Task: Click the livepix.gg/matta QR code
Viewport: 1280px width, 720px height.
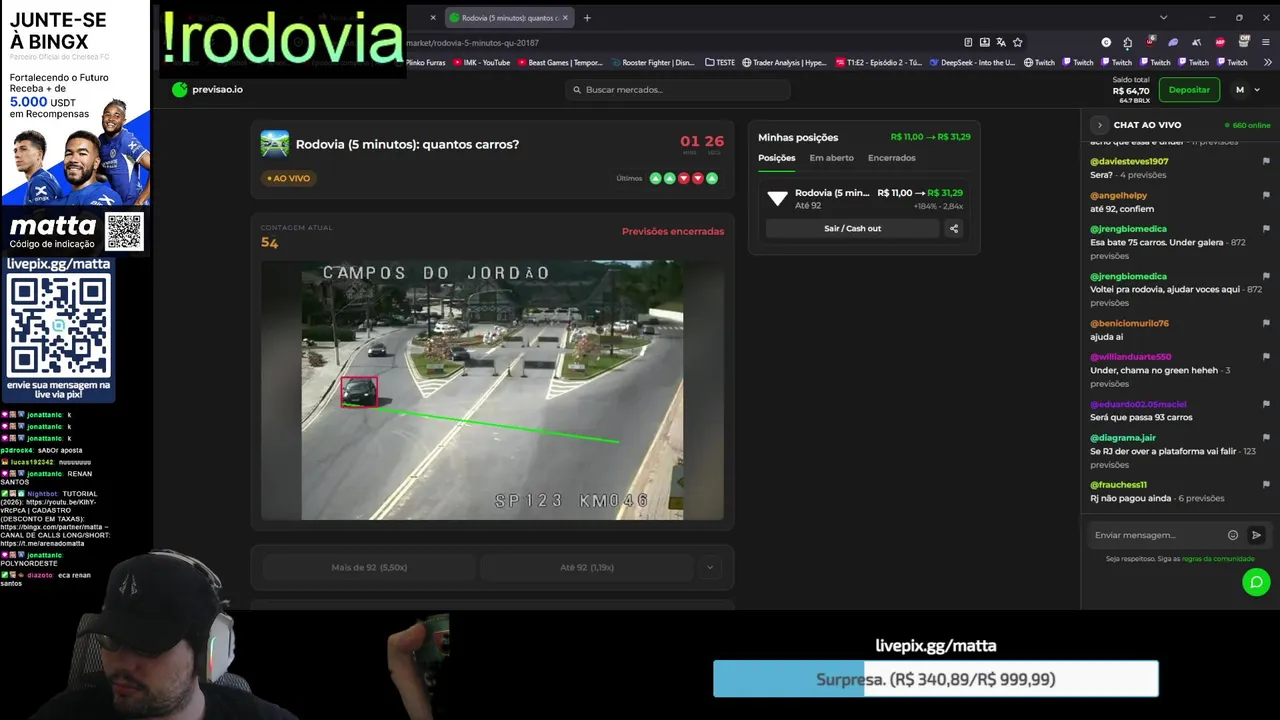Action: [59, 326]
